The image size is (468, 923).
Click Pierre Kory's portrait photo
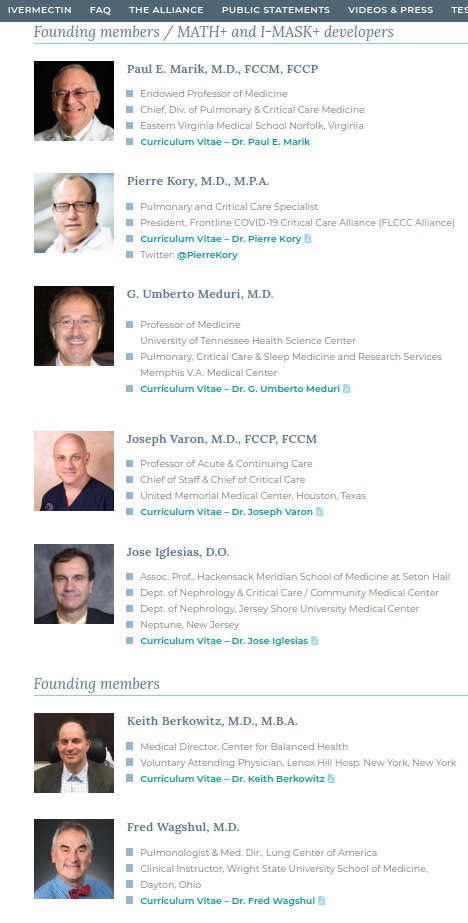(74, 213)
